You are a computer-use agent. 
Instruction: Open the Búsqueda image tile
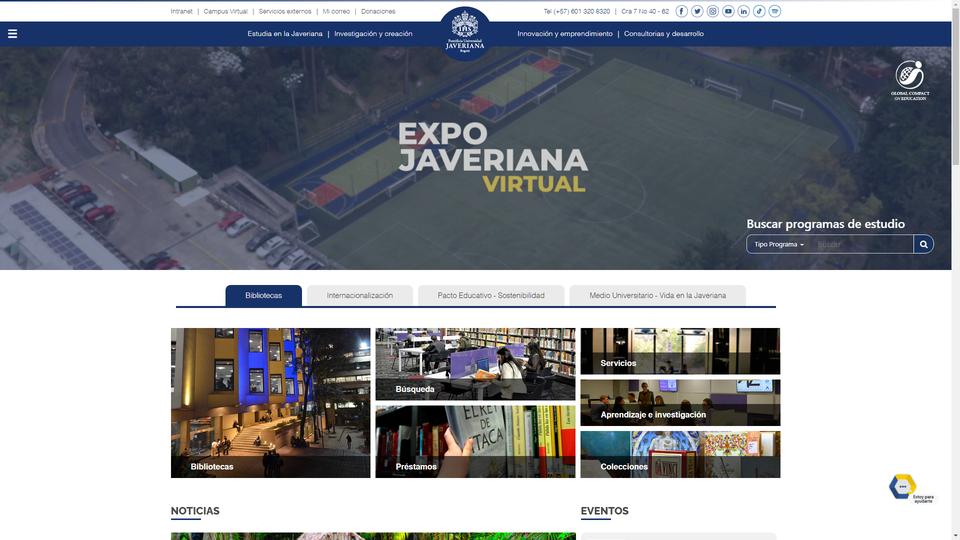coord(475,364)
